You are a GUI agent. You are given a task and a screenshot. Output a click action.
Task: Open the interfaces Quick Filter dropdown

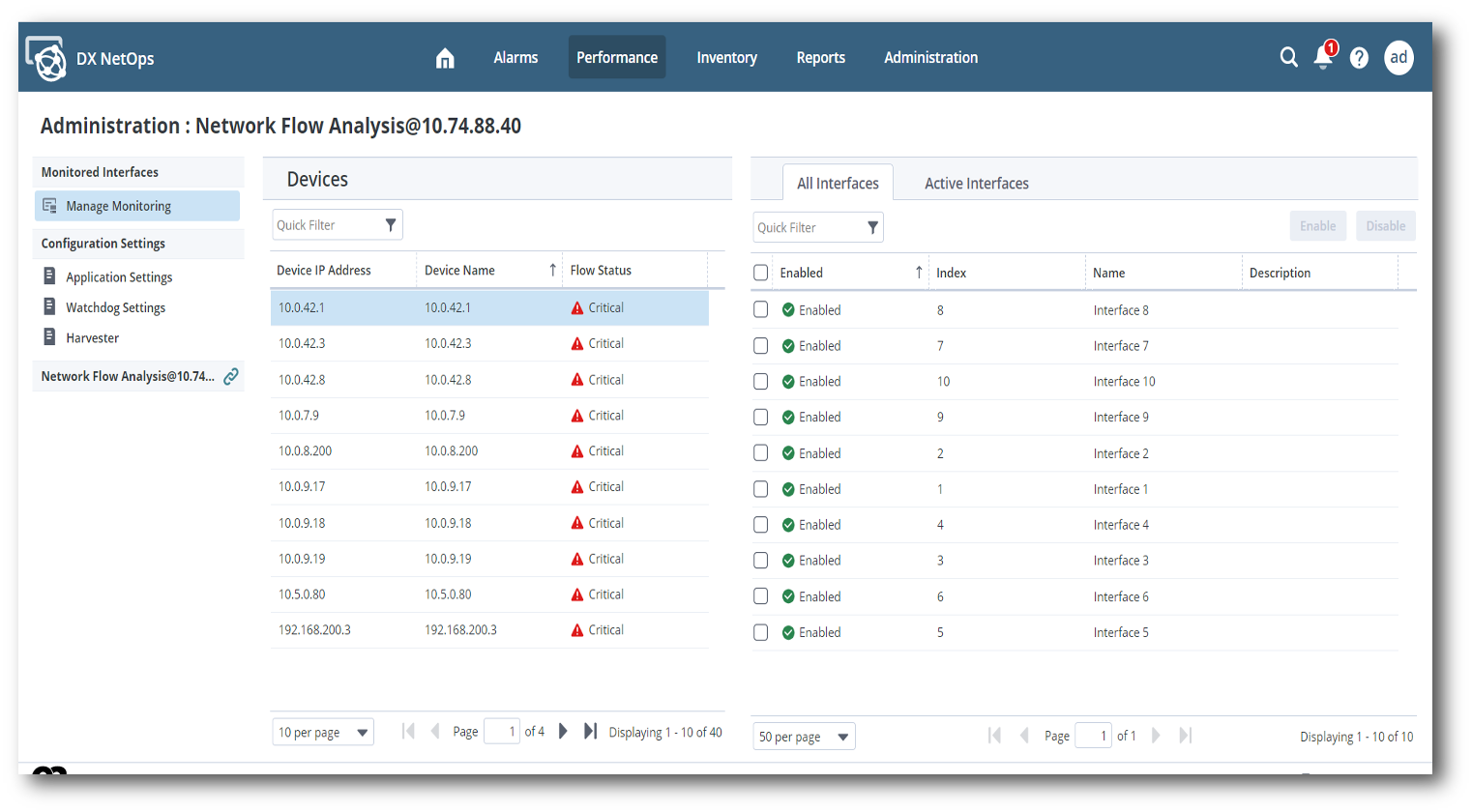point(872,228)
